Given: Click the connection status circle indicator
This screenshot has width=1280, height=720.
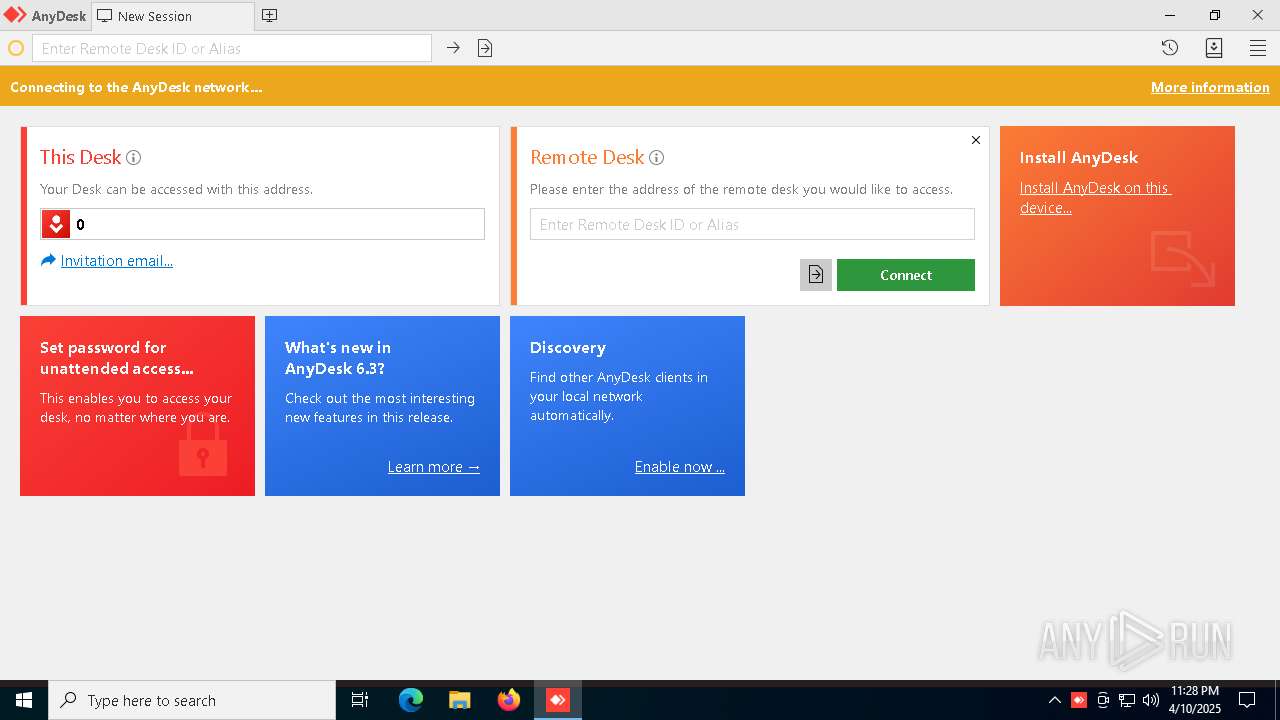Looking at the screenshot, I should 16,48.
